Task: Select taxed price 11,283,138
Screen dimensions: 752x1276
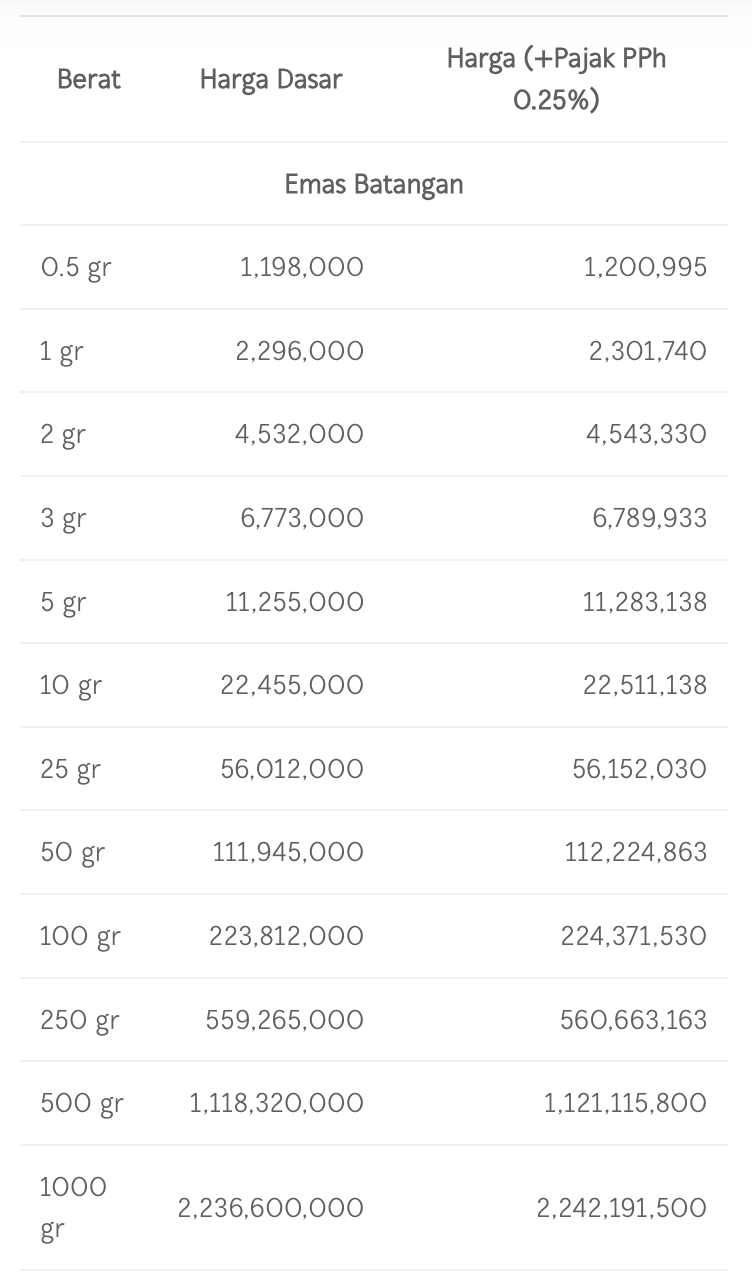Action: tap(644, 602)
